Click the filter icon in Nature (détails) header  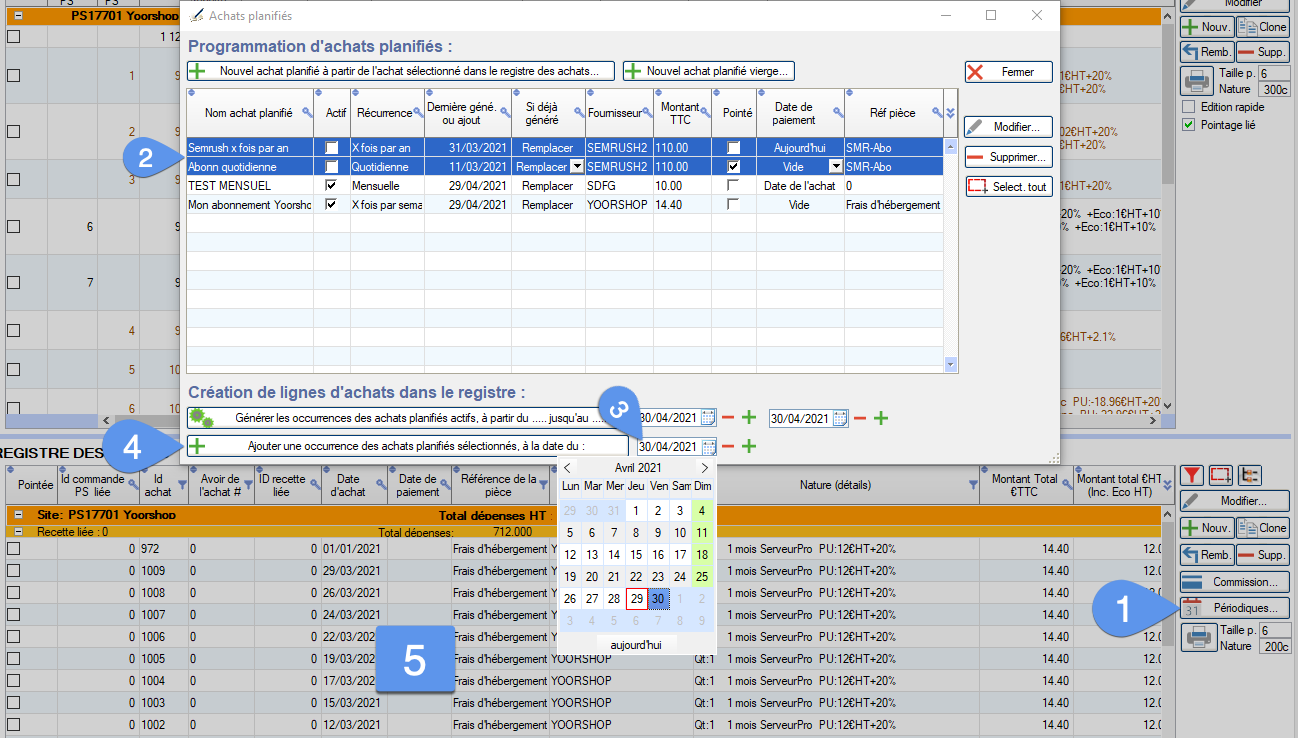pyautogui.click(x=973, y=485)
